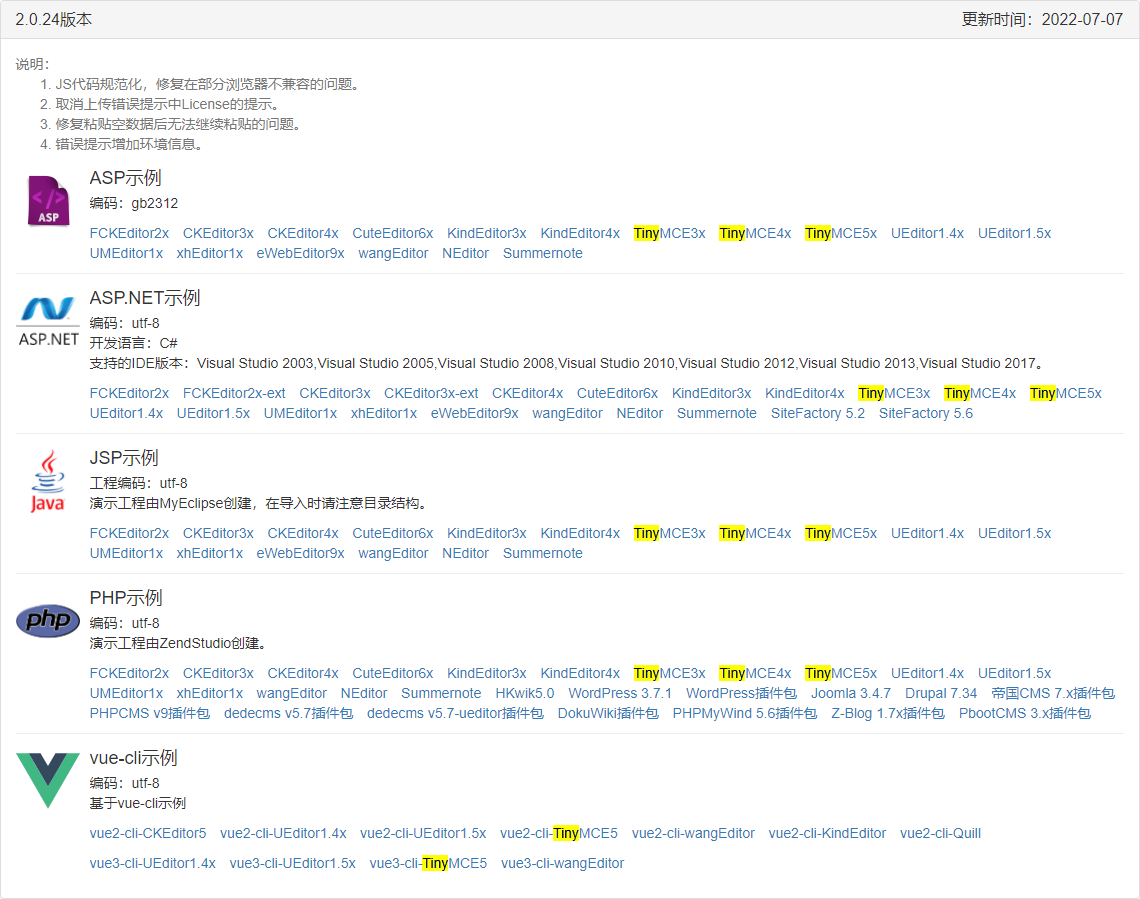Click the 2.0.24版本 header title
This screenshot has width=1140, height=899.
click(54, 20)
